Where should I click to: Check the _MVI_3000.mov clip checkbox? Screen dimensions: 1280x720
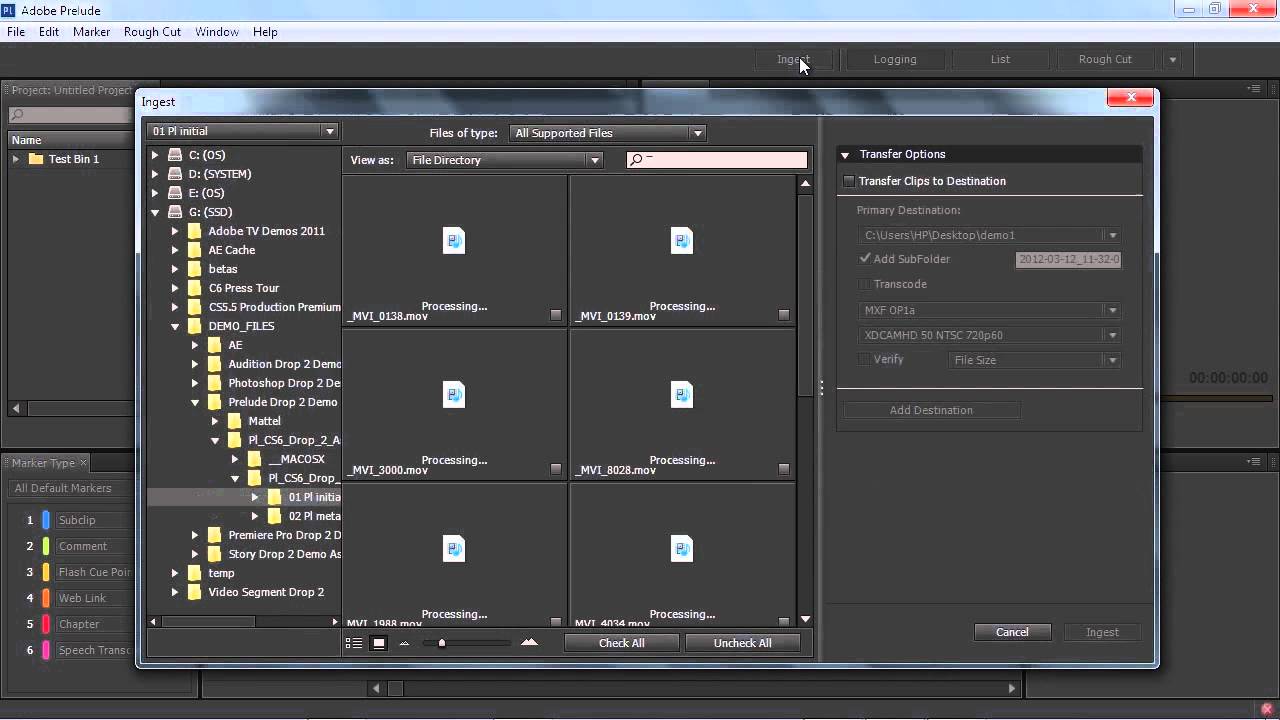coord(556,469)
